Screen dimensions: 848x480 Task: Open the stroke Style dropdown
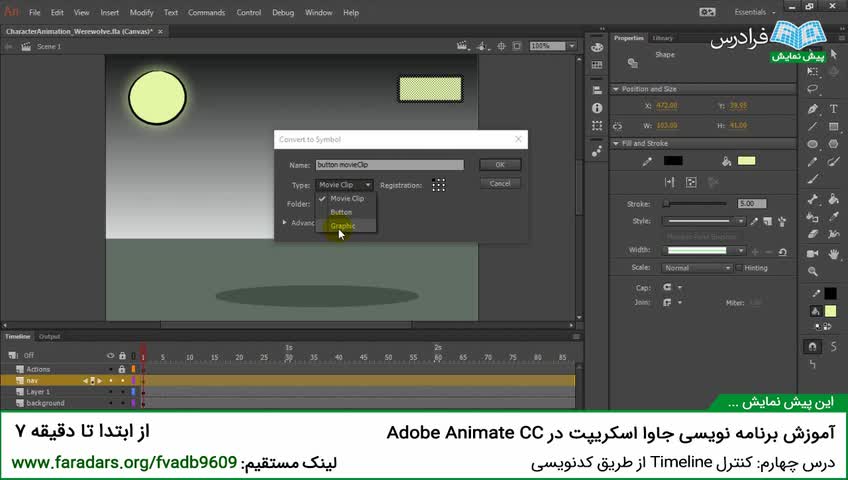(x=704, y=221)
